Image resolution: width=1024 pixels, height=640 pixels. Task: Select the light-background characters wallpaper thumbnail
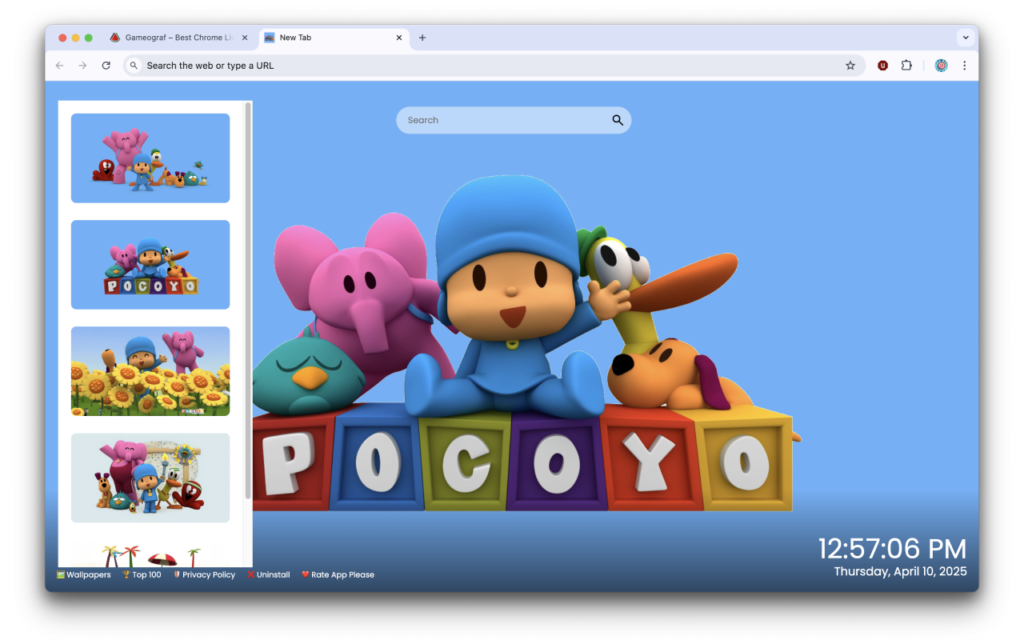tap(150, 477)
